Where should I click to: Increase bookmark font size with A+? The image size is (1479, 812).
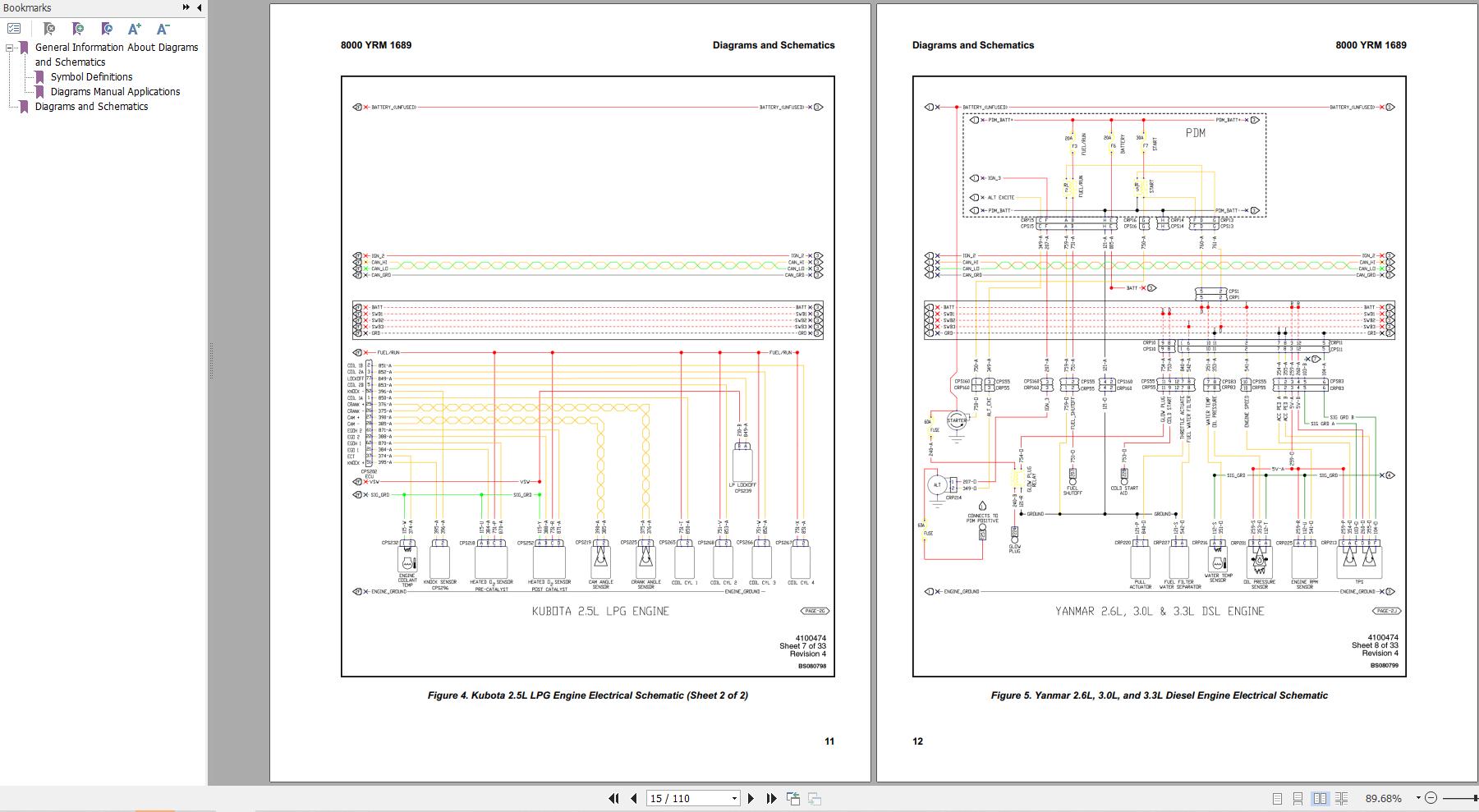click(135, 29)
